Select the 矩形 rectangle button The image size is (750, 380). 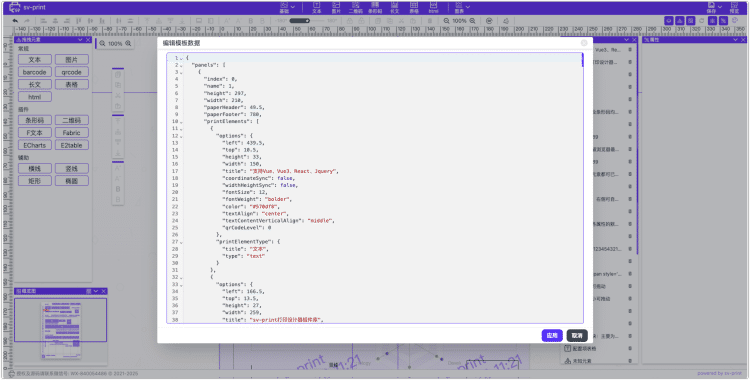point(34,181)
